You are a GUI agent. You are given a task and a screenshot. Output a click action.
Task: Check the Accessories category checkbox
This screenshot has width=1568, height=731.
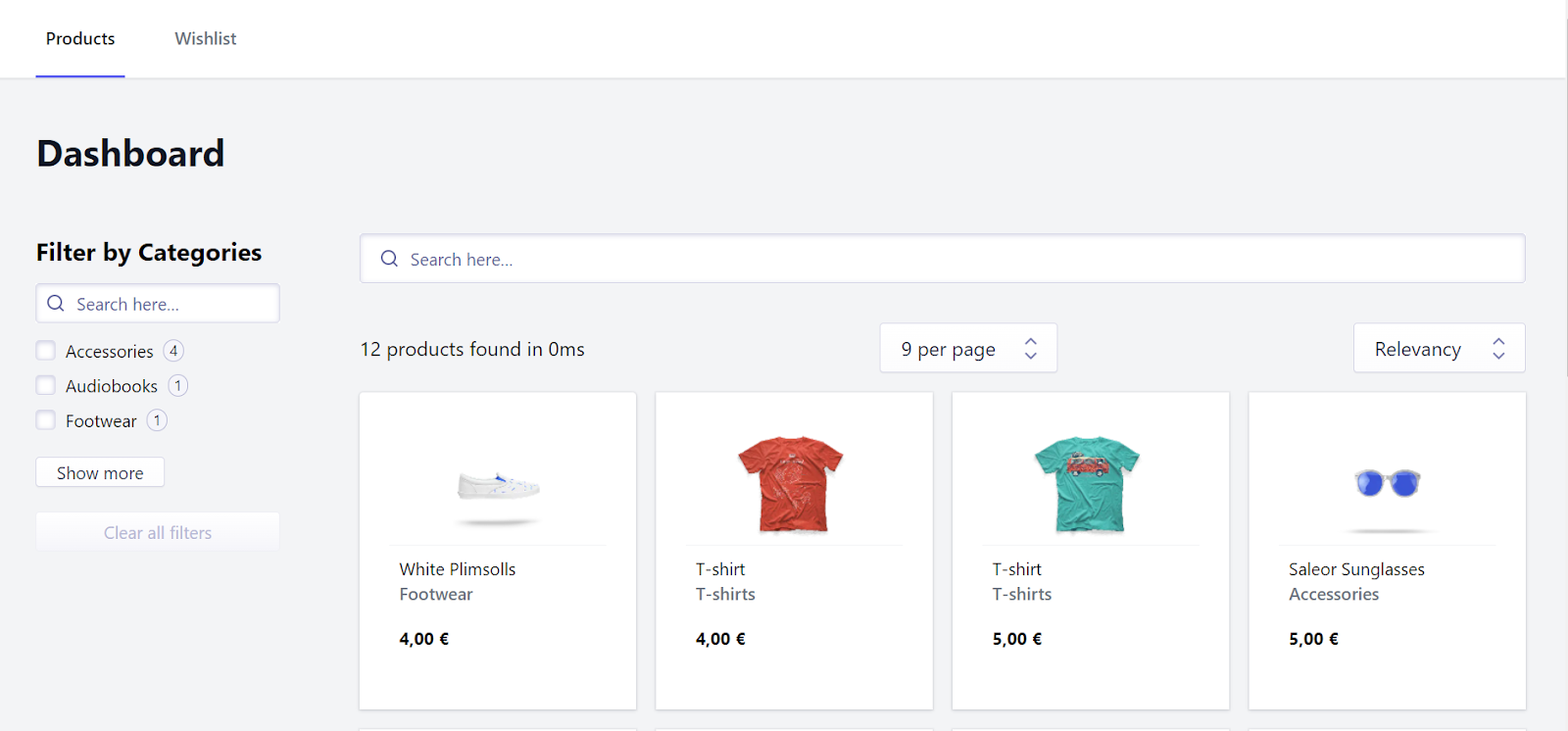point(46,351)
